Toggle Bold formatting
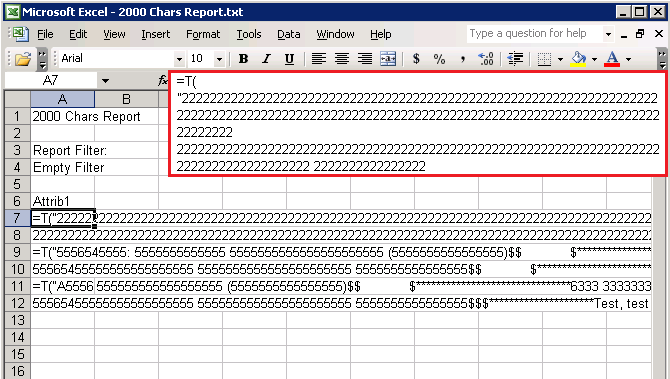Screen dimensions: 670x379 pyautogui.click(x=244, y=59)
